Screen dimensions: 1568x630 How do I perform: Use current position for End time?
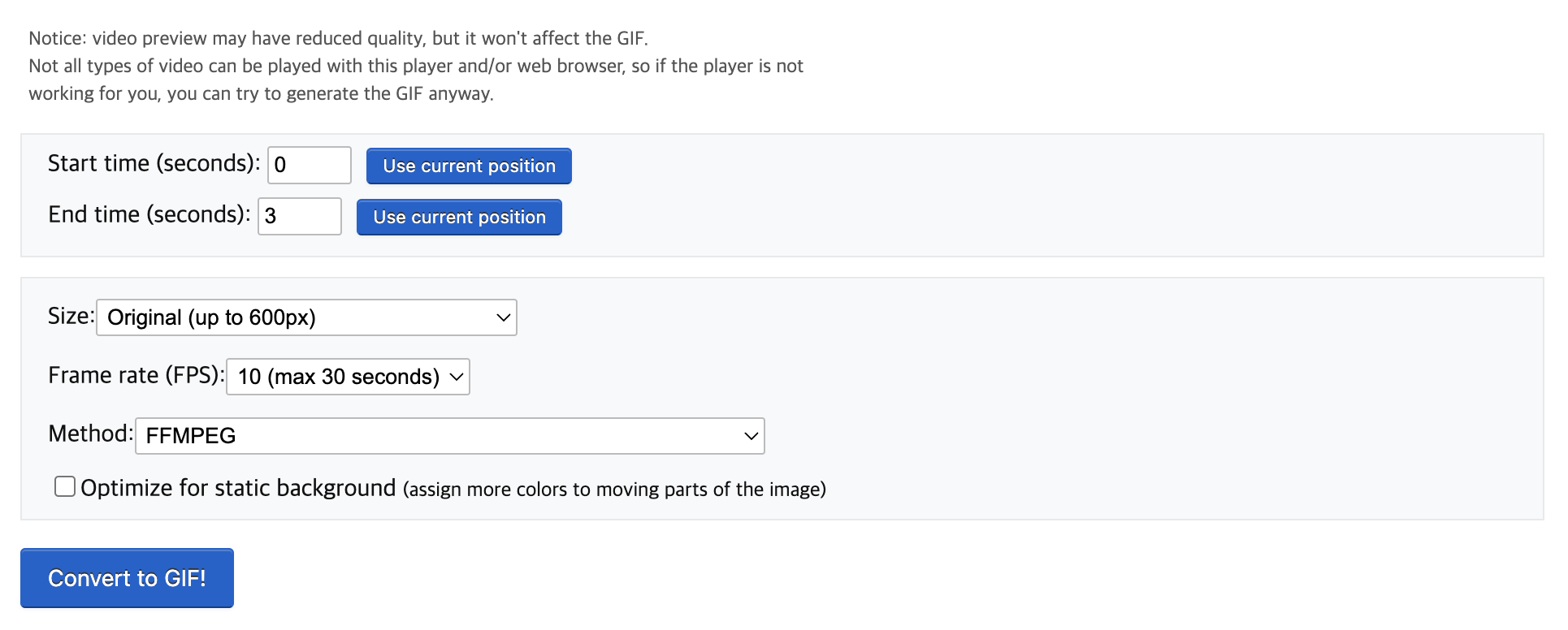[x=459, y=218]
